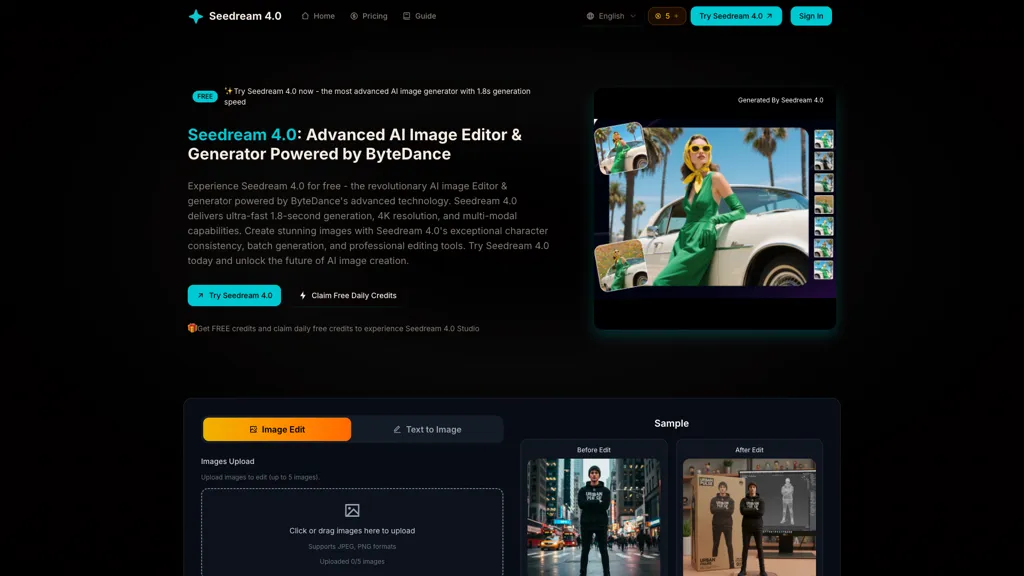Expand the language chevron in the header
This screenshot has height=576, width=1024.
632,16
